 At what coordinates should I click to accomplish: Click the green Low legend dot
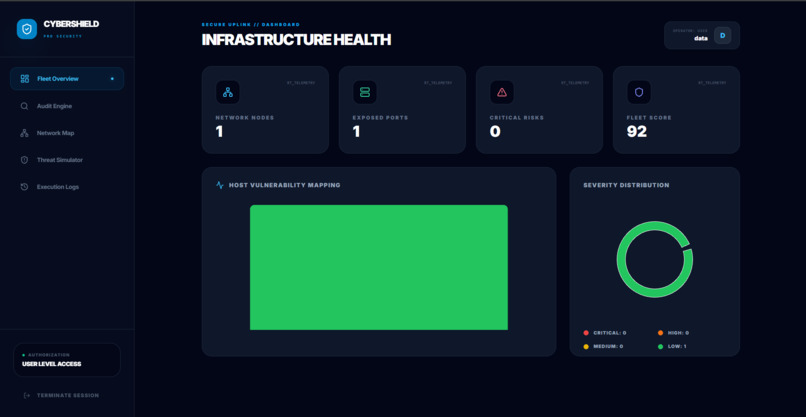[661, 347]
